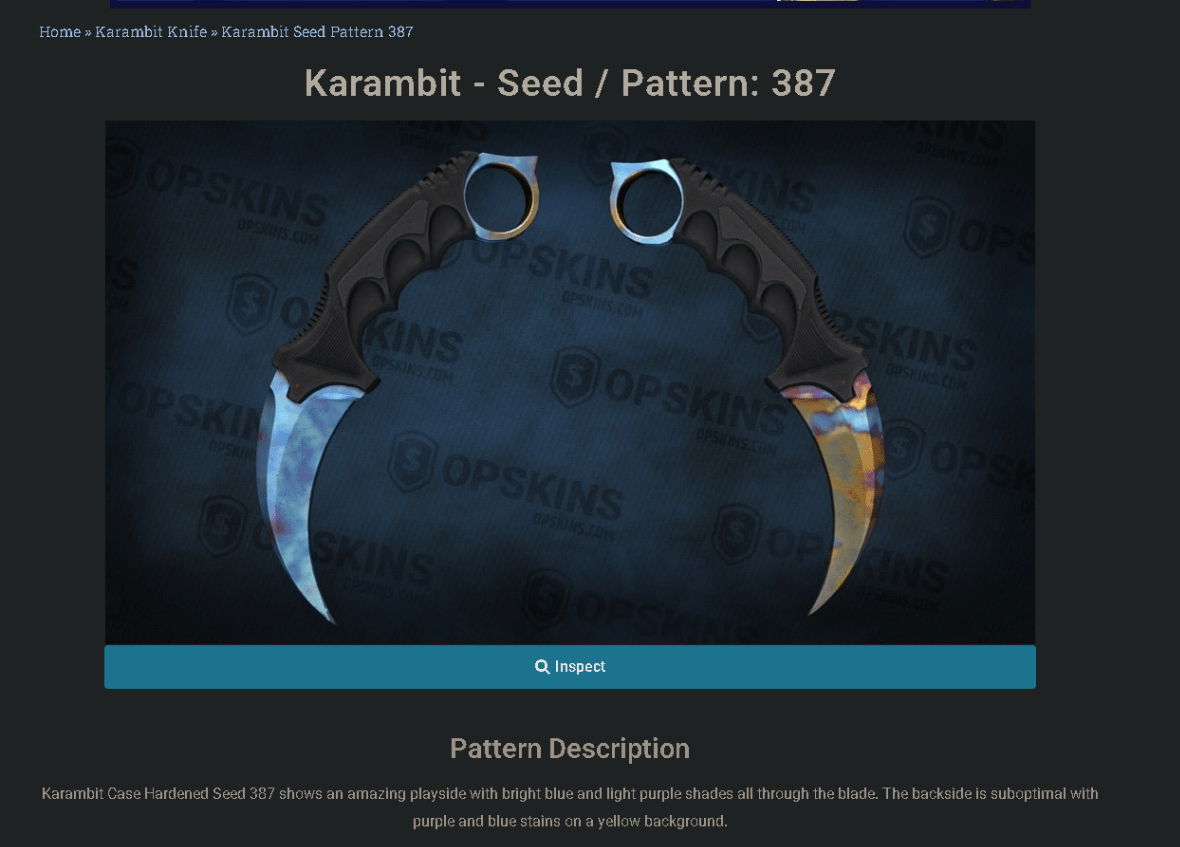This screenshot has height=847, width=1180.
Task: Click the central OPSKINS shield logo watermark
Action: (x=575, y=378)
